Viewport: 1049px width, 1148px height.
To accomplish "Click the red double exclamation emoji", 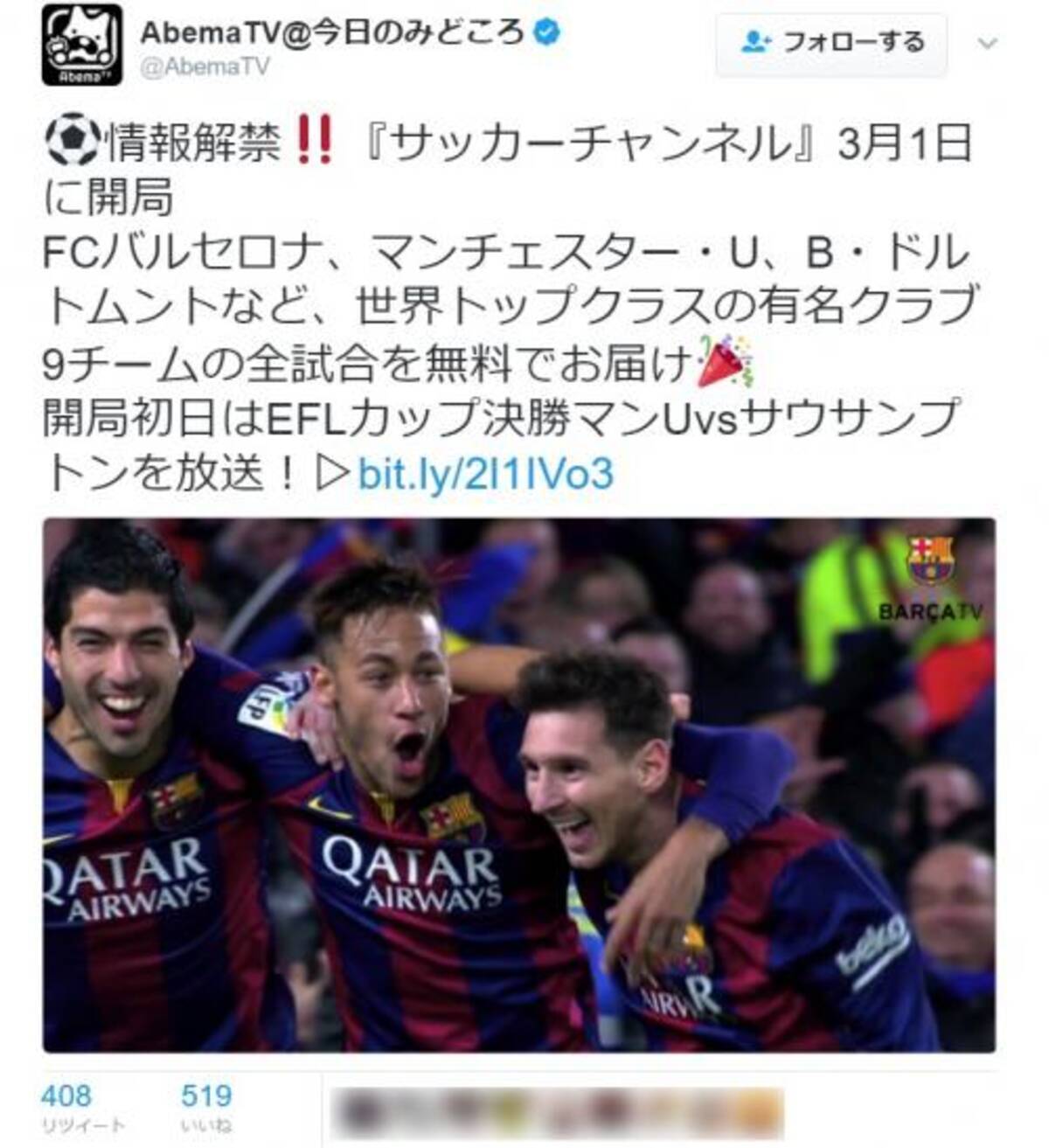I will tap(315, 142).
